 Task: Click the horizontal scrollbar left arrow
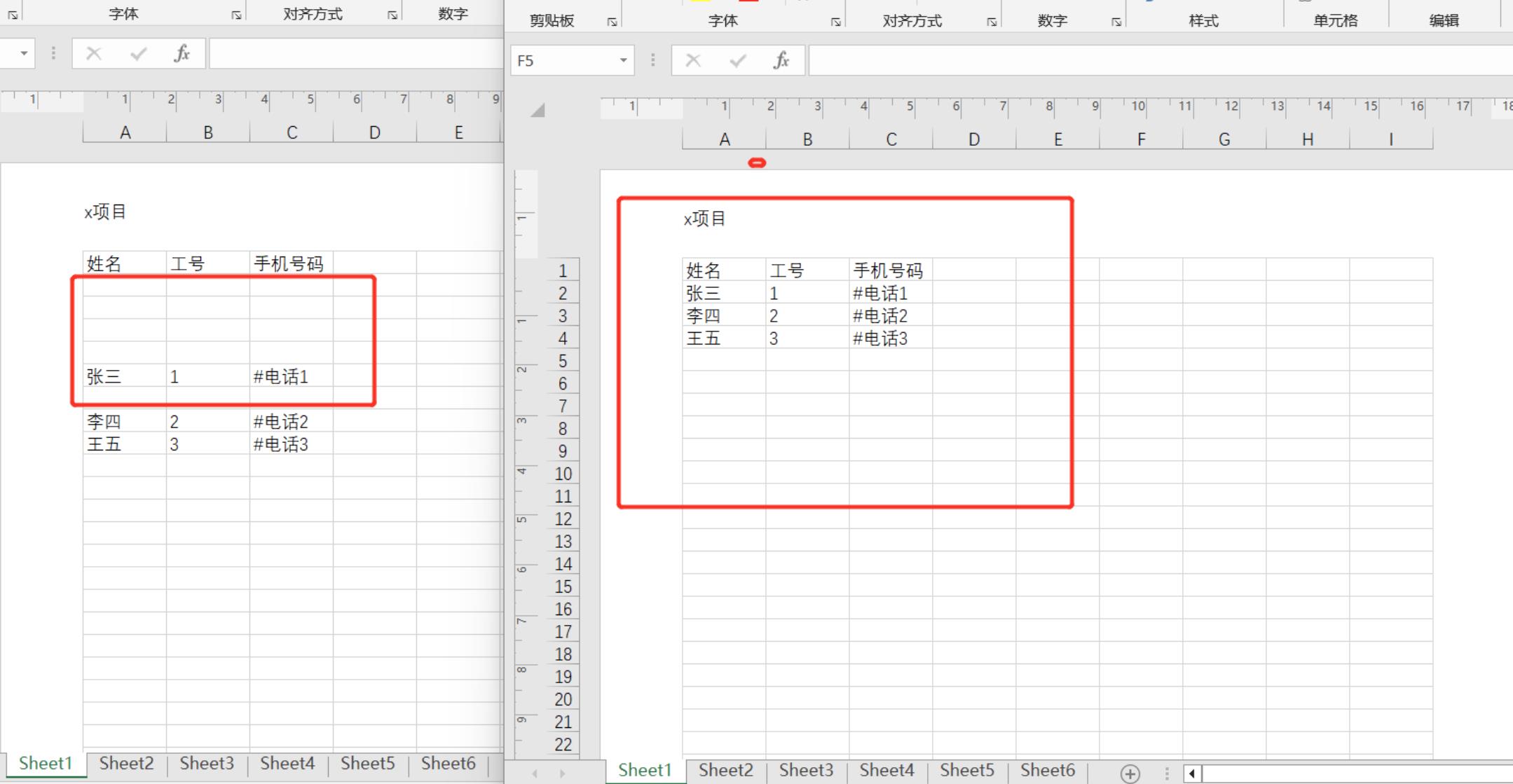[x=1192, y=773]
